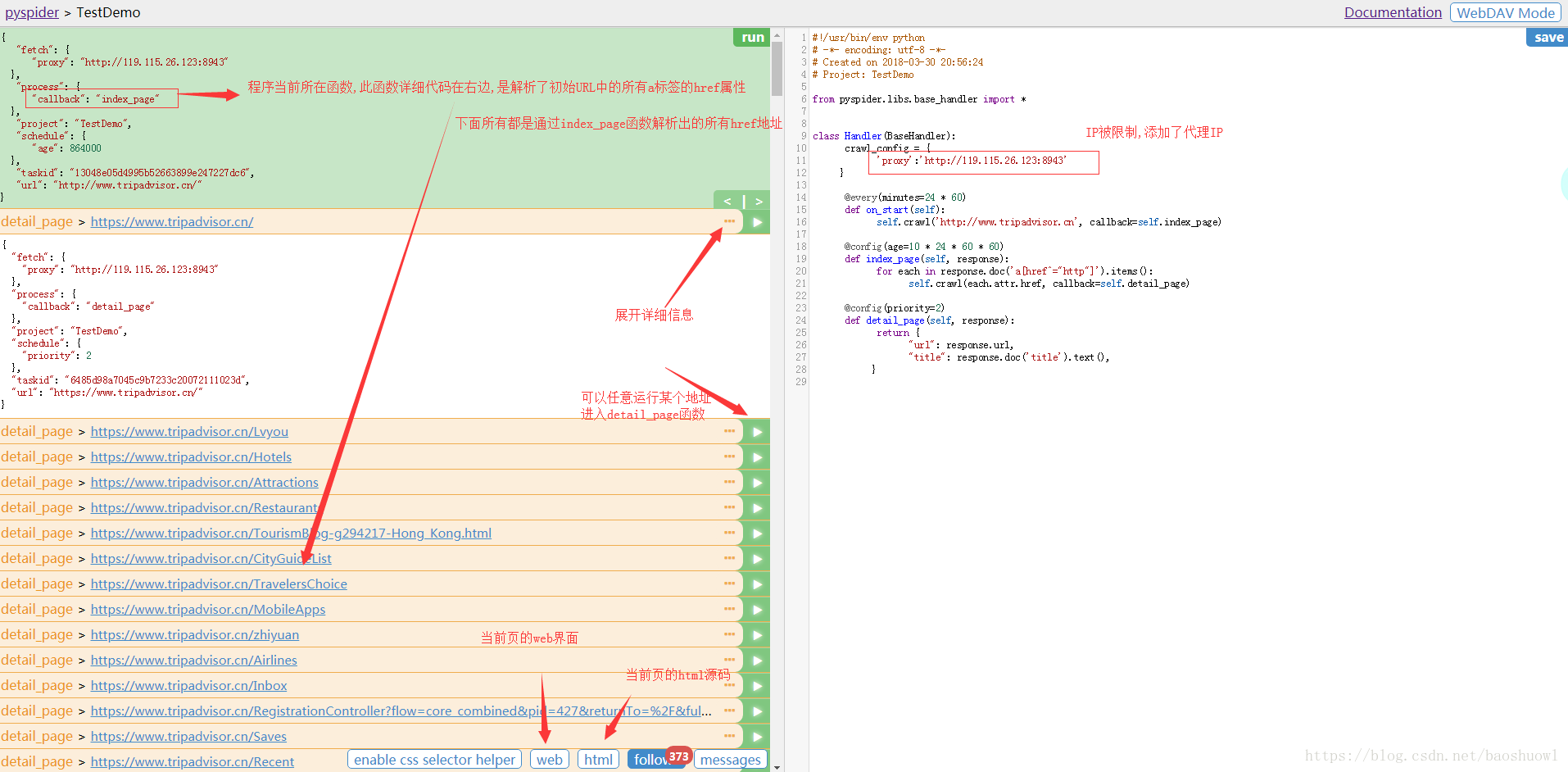
Task: Run the detail_page task for tripadvisor.cn/Lvyou
Action: click(756, 431)
